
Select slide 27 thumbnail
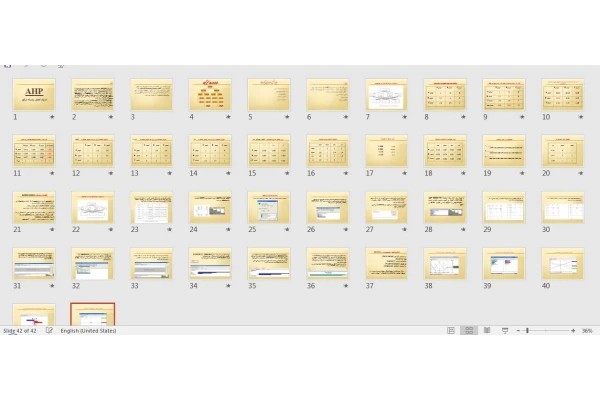pos(386,207)
